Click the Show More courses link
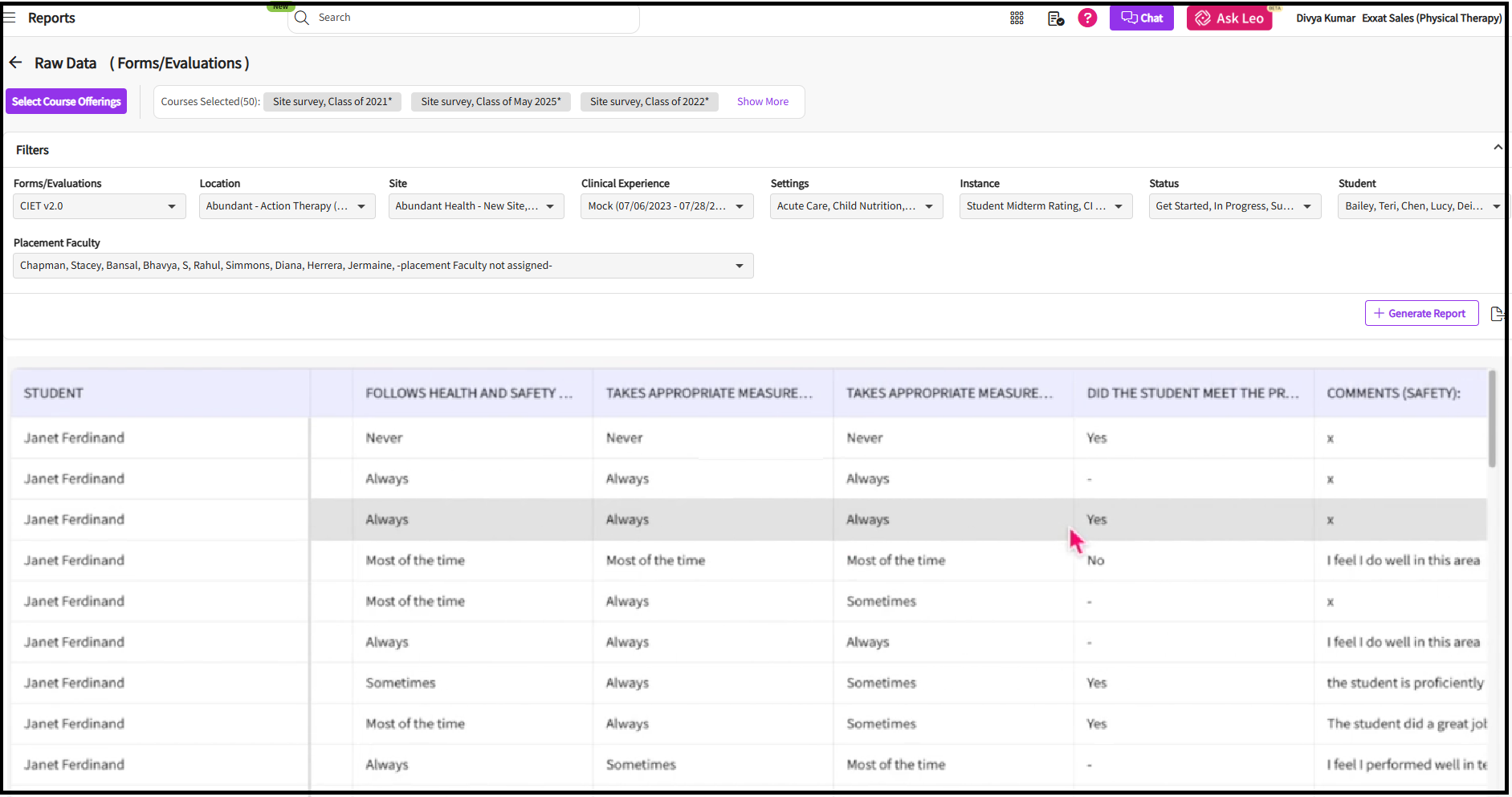 tap(762, 102)
